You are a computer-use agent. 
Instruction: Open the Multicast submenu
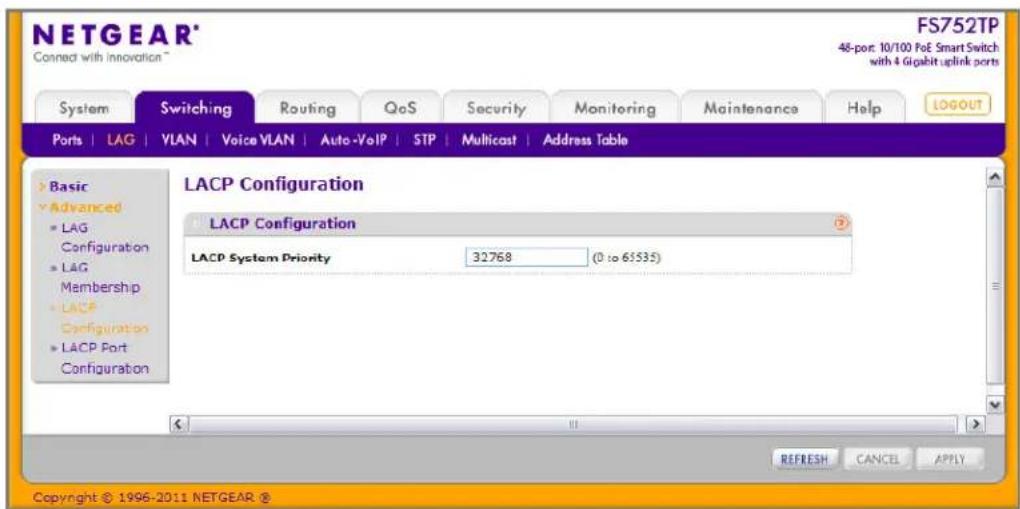tap(489, 140)
